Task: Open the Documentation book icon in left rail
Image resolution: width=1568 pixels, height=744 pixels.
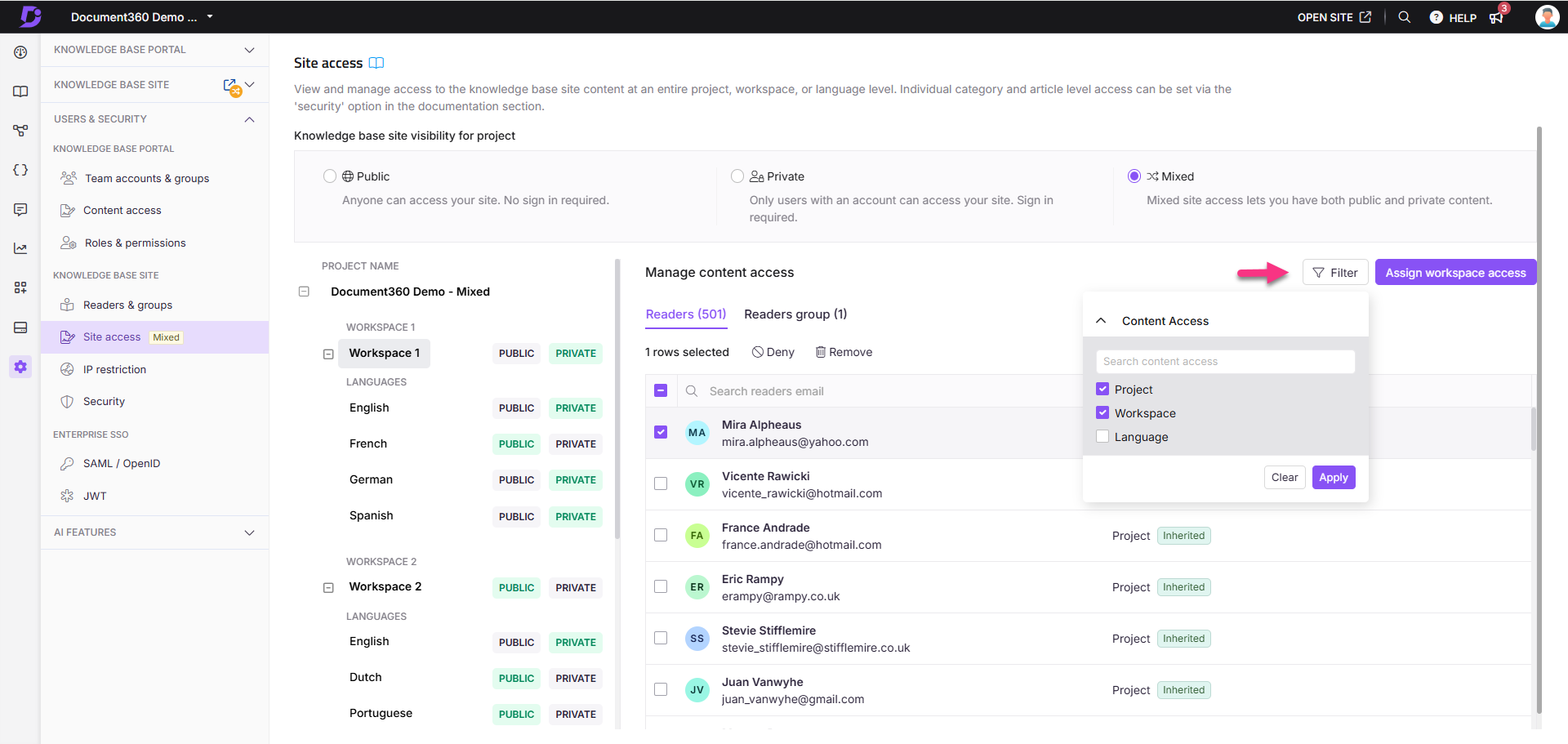Action: click(20, 91)
